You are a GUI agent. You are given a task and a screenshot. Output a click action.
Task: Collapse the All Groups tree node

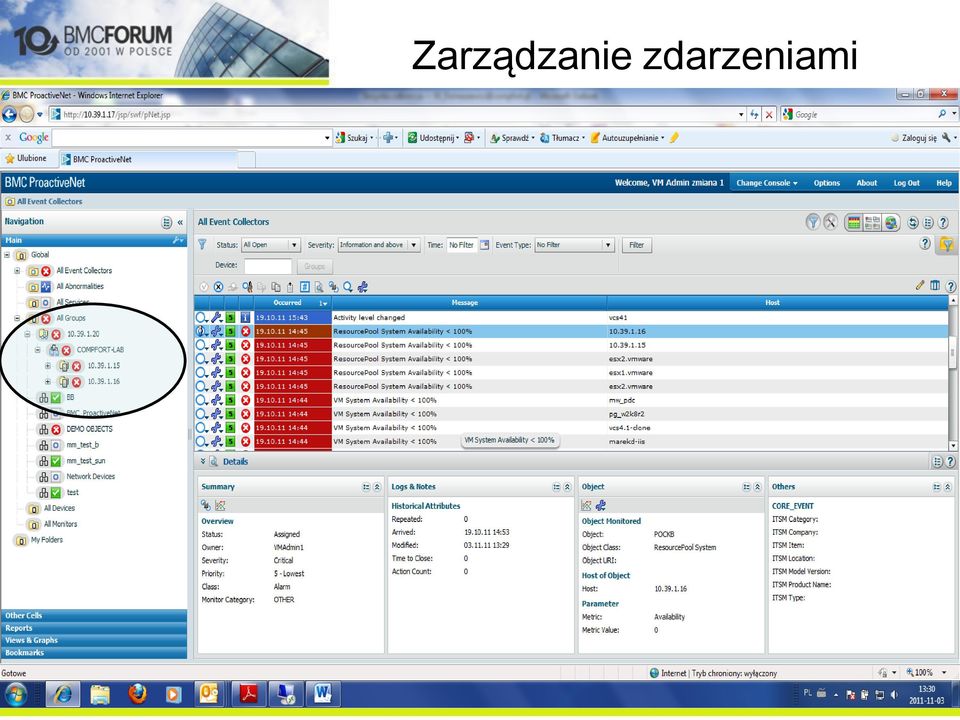17,318
